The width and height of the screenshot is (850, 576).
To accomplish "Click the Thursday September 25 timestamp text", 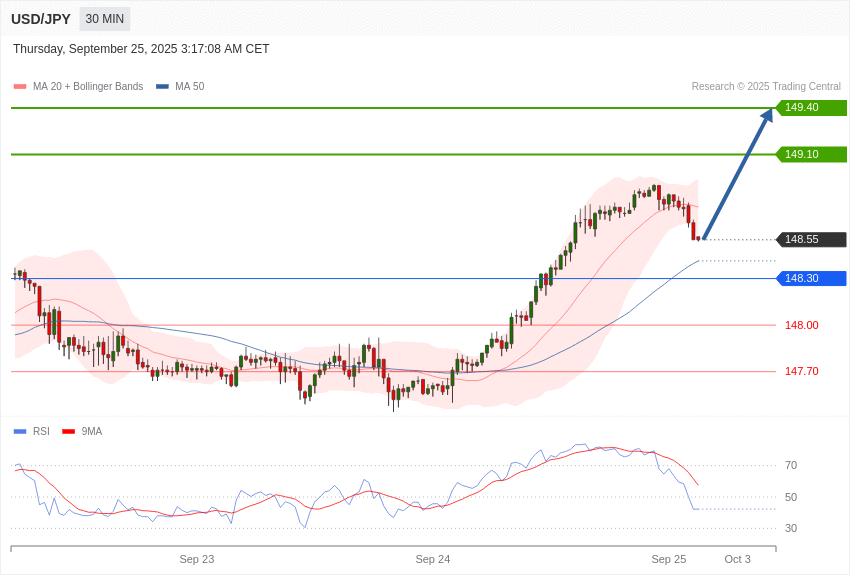I will pos(141,49).
